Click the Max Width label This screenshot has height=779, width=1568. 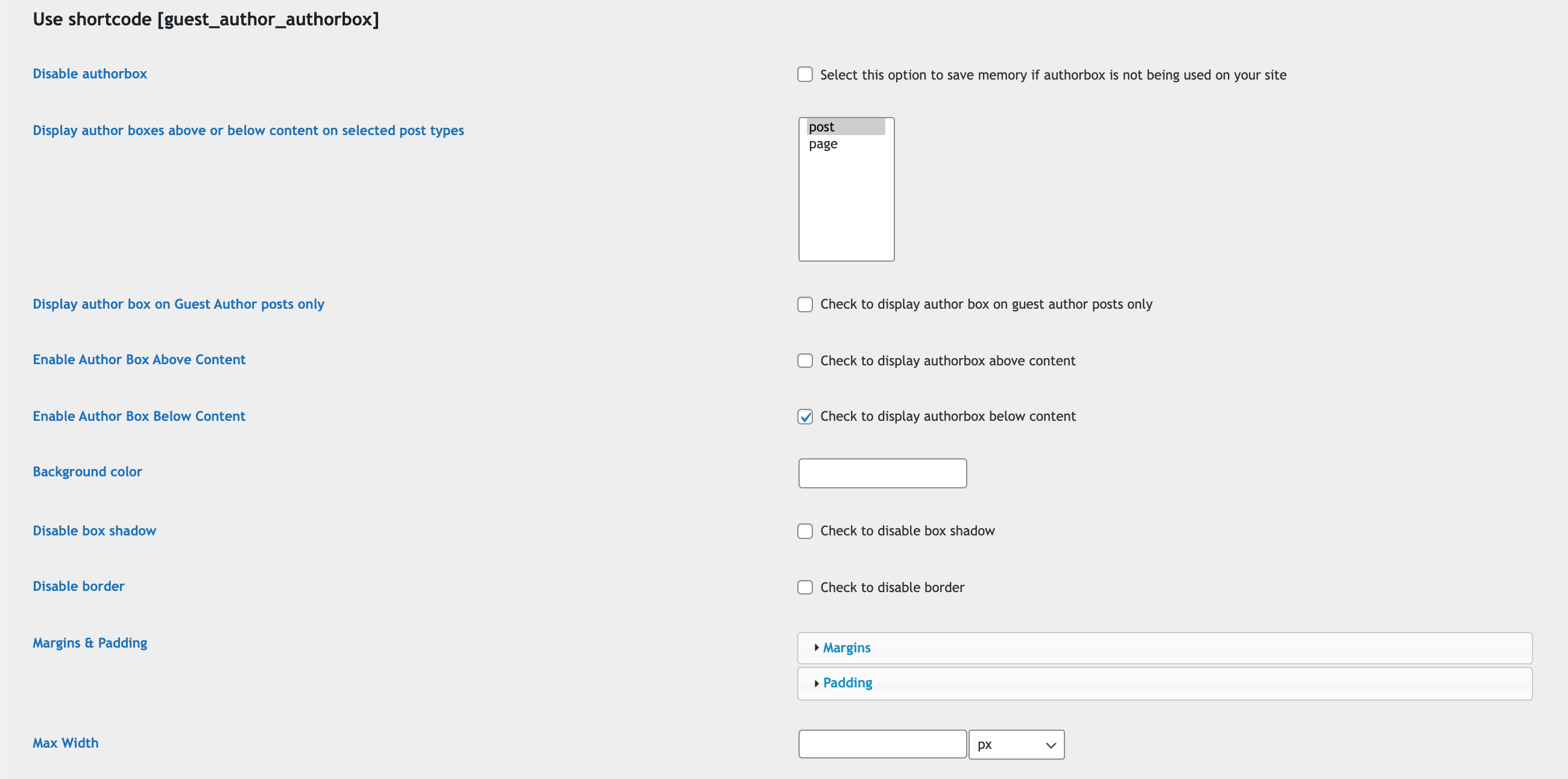click(x=65, y=743)
